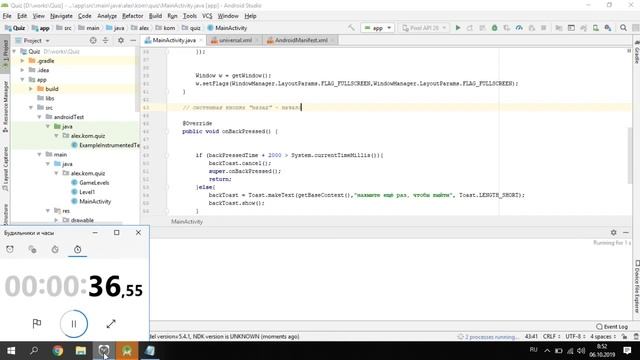Click MainActivity breadcrumb in navigation bar
640x360 pixels.
tap(227, 28)
